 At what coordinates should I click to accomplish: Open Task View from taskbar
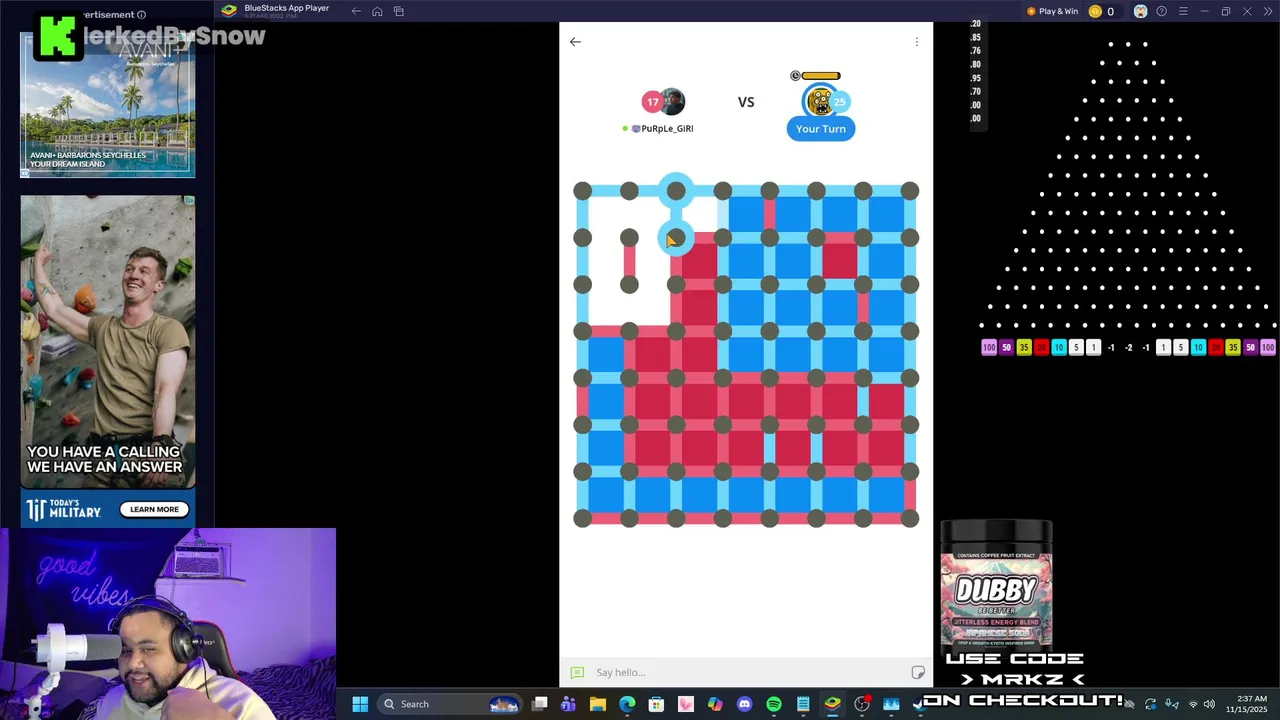point(540,704)
